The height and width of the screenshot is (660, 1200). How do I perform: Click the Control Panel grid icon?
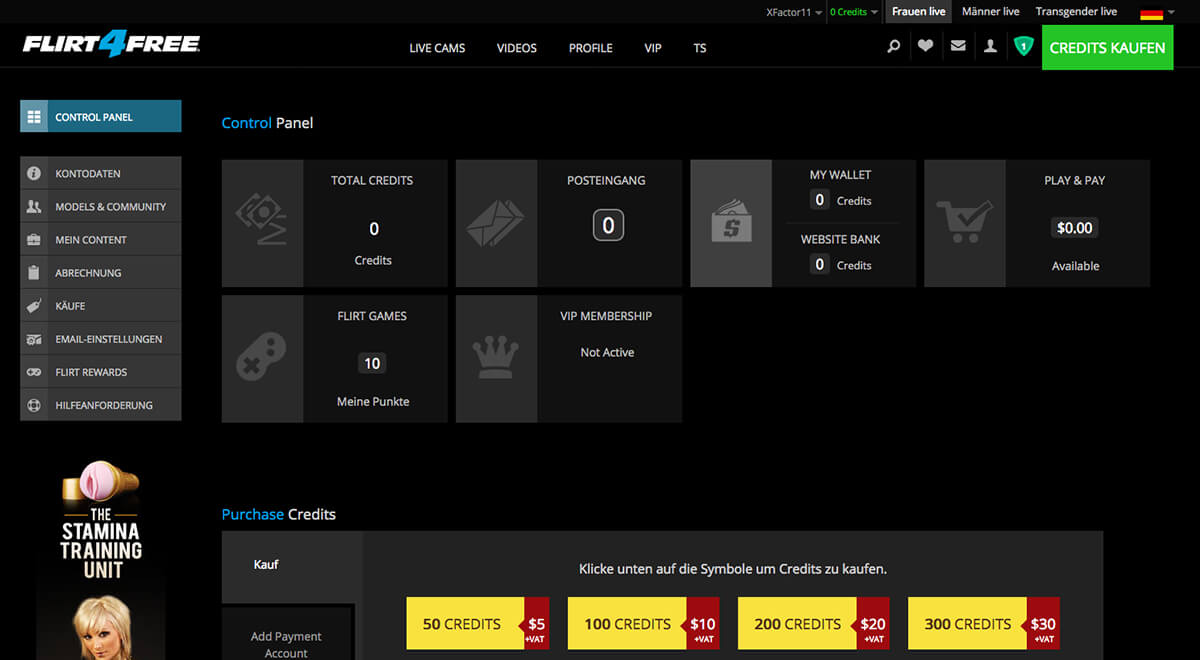pyautogui.click(x=34, y=117)
